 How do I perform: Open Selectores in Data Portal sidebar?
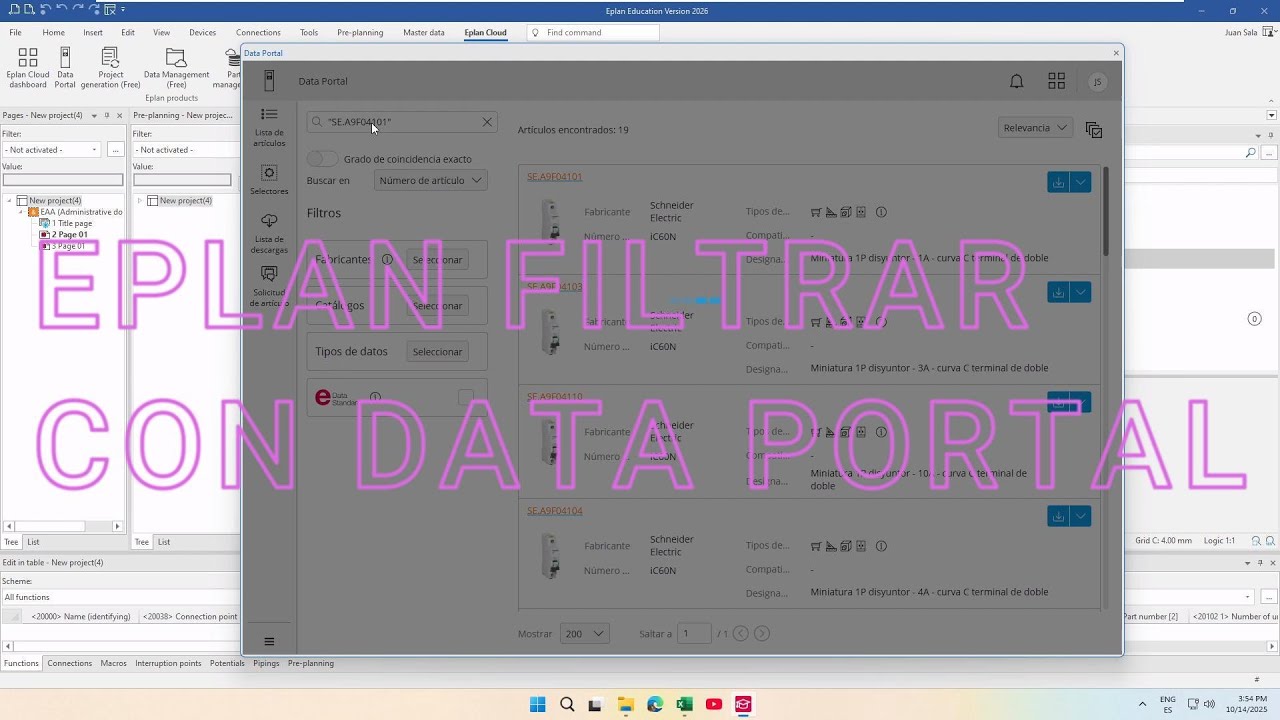[x=269, y=180]
